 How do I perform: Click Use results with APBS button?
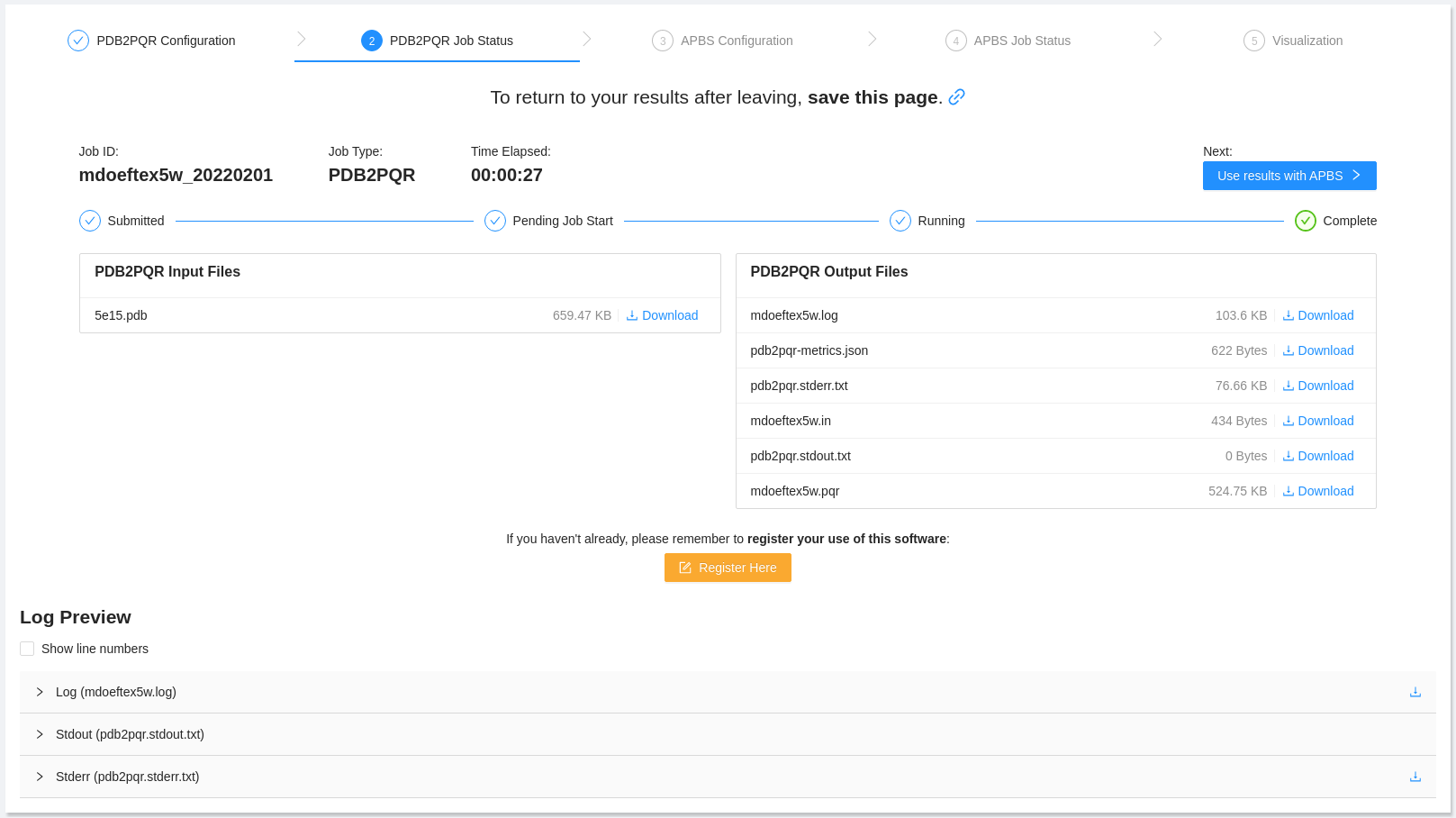click(x=1289, y=176)
